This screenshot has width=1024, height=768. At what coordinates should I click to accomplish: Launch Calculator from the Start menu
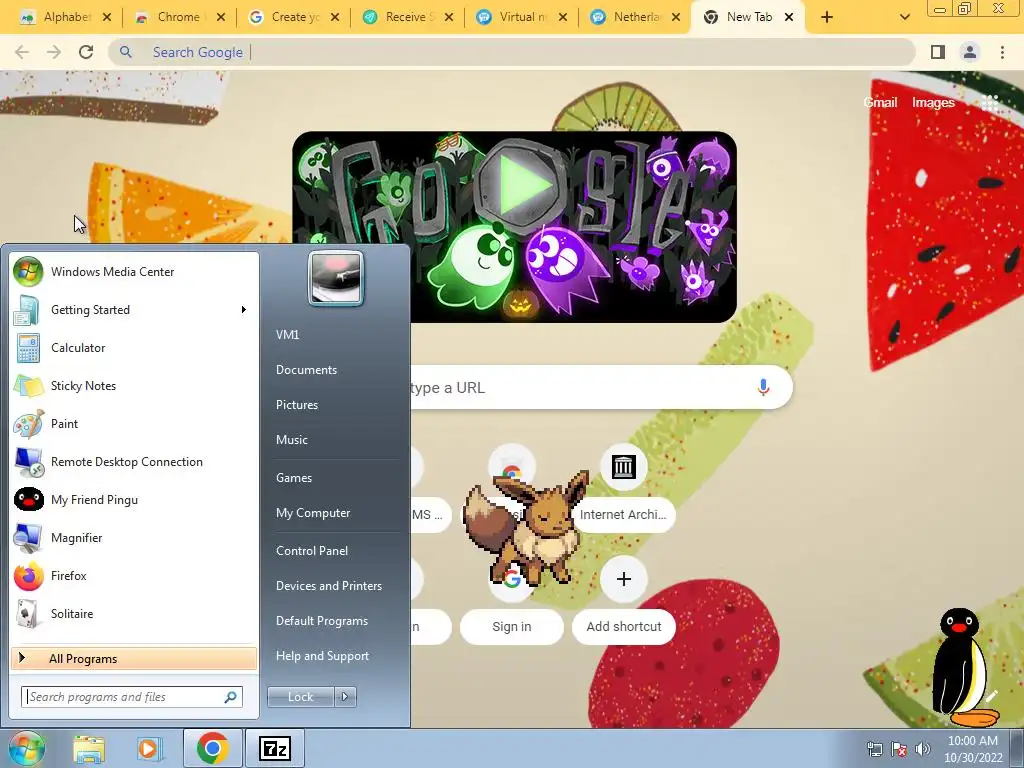(134, 347)
